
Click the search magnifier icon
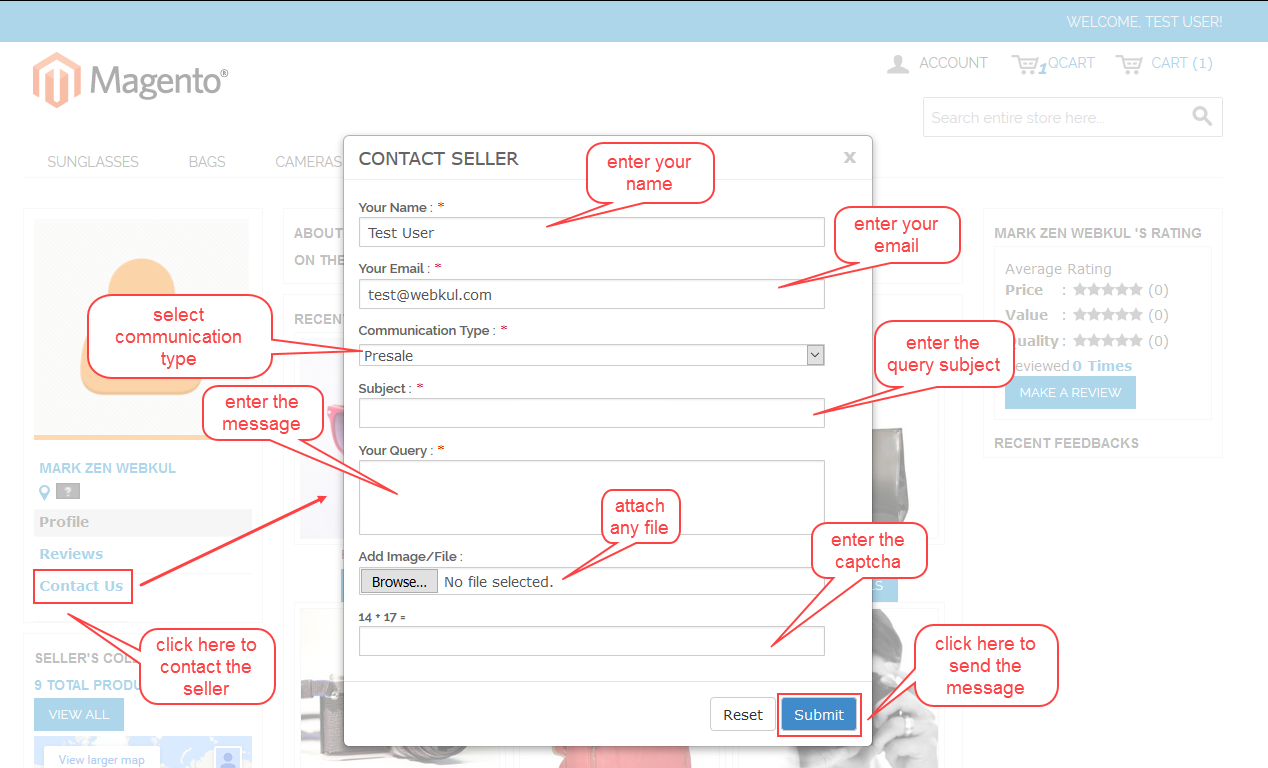coord(1203,117)
